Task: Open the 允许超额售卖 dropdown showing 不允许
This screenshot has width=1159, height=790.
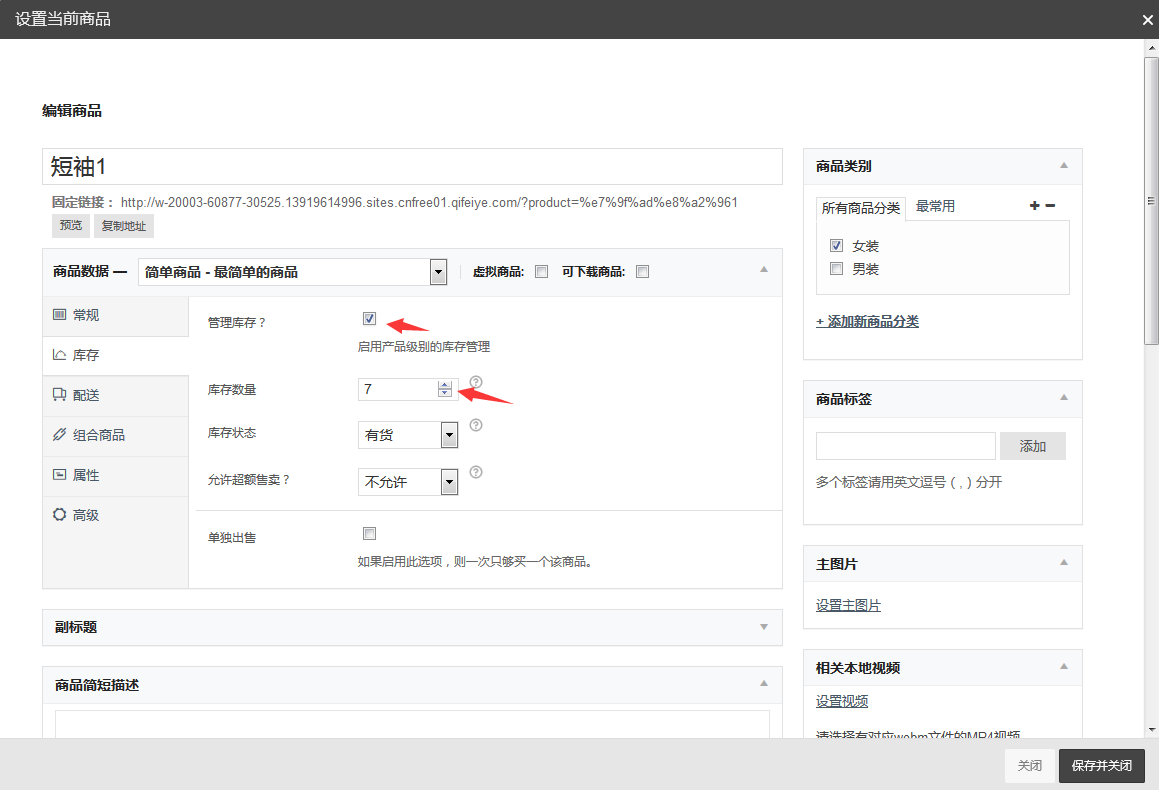Action: (408, 482)
